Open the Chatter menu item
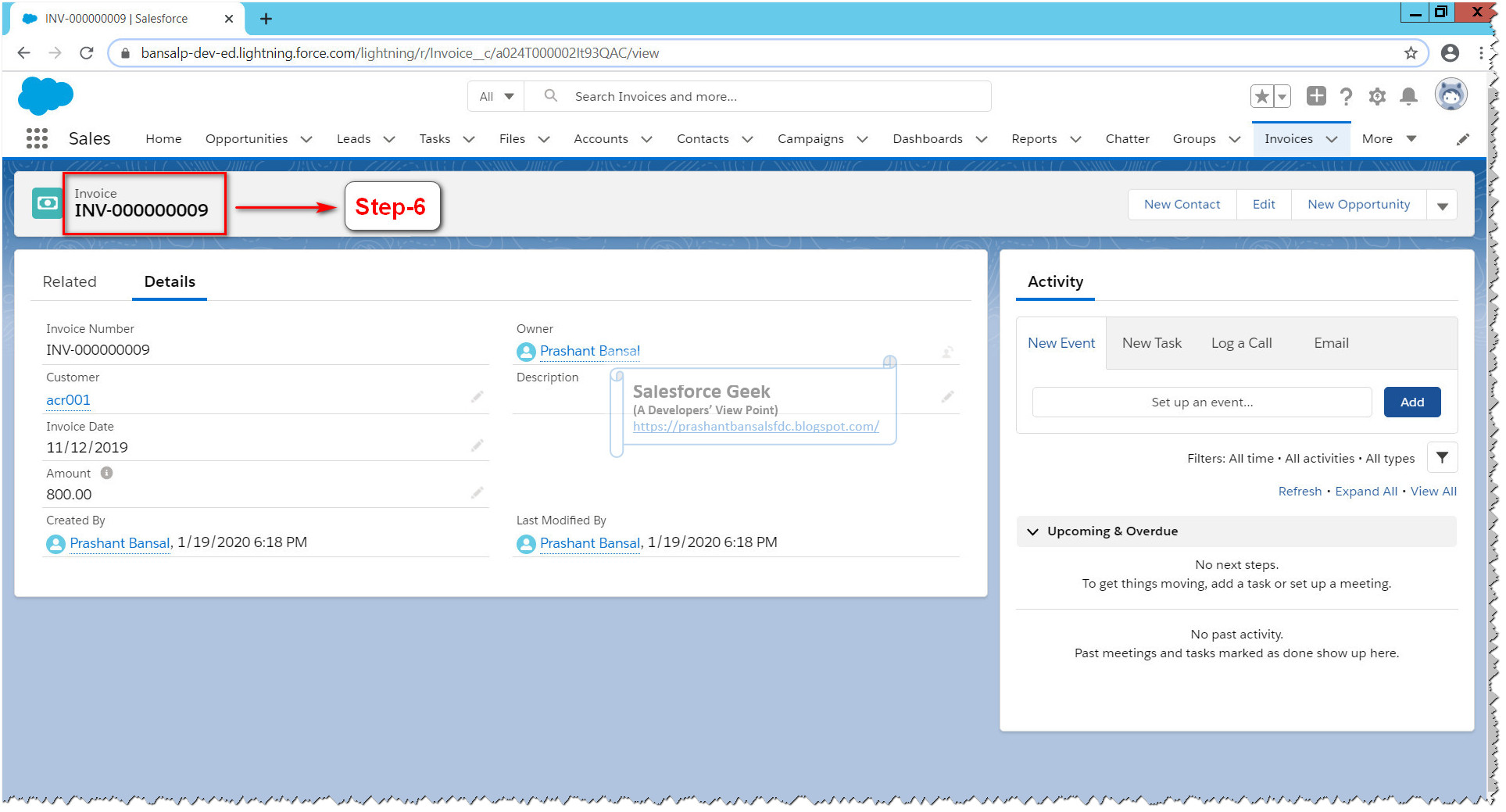This screenshot has width=1506, height=812. point(1126,138)
